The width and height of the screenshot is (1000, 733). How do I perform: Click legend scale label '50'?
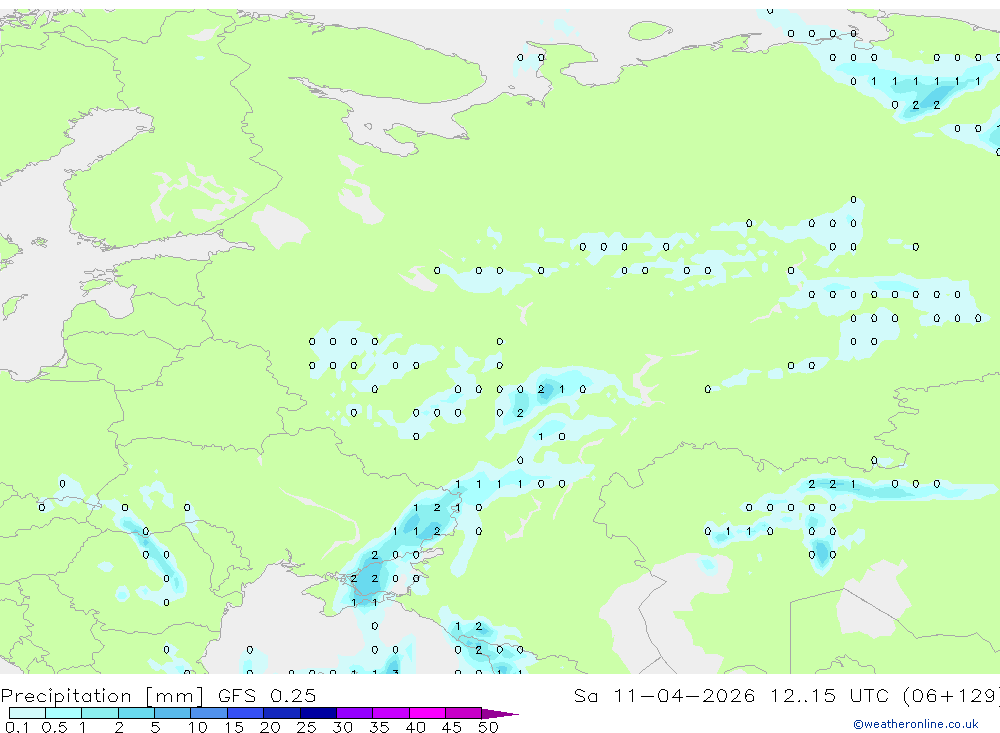[488, 727]
